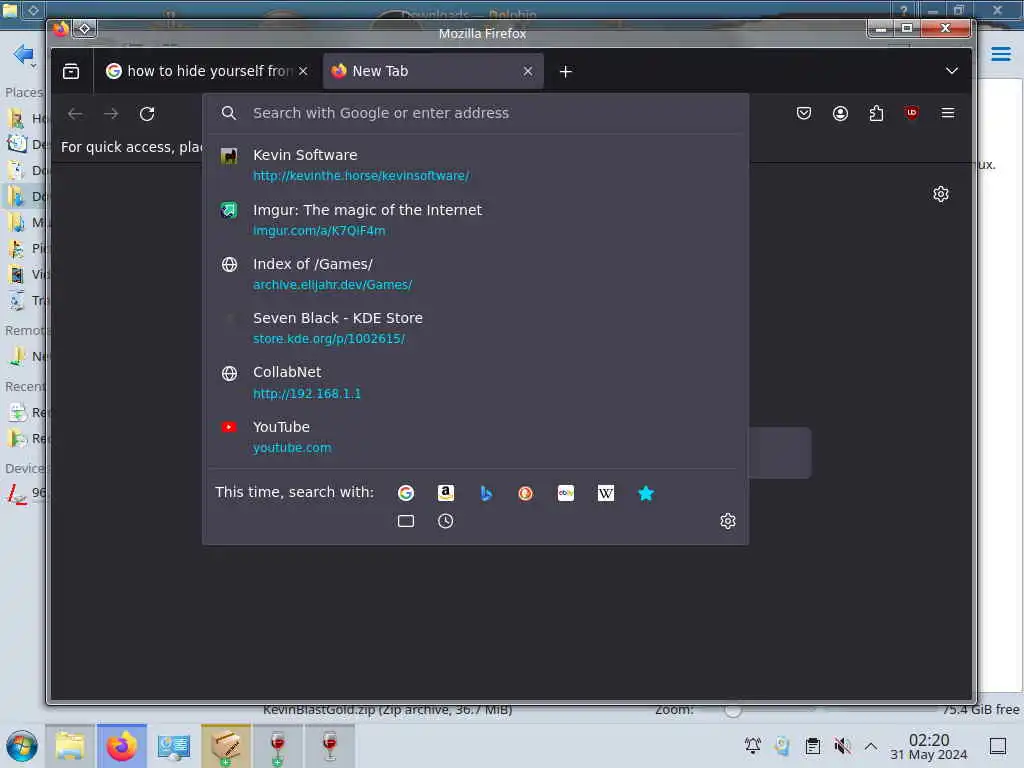Viewport: 1024px width, 768px height.
Task: Open Dolphin's hamburger menu
Action: point(1001,54)
